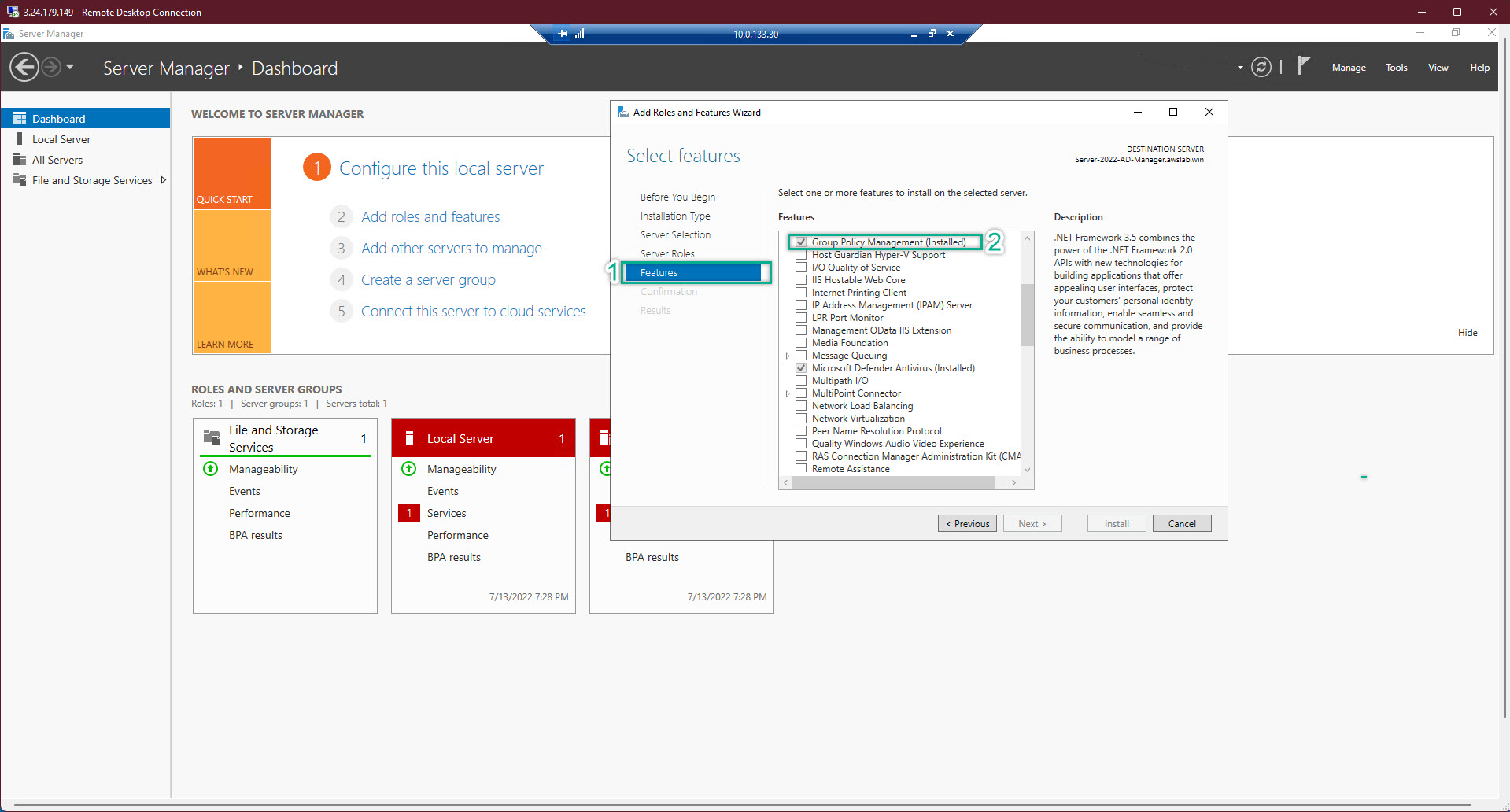Click Hide in the welcome panel
The image size is (1510, 812).
[1468, 333]
